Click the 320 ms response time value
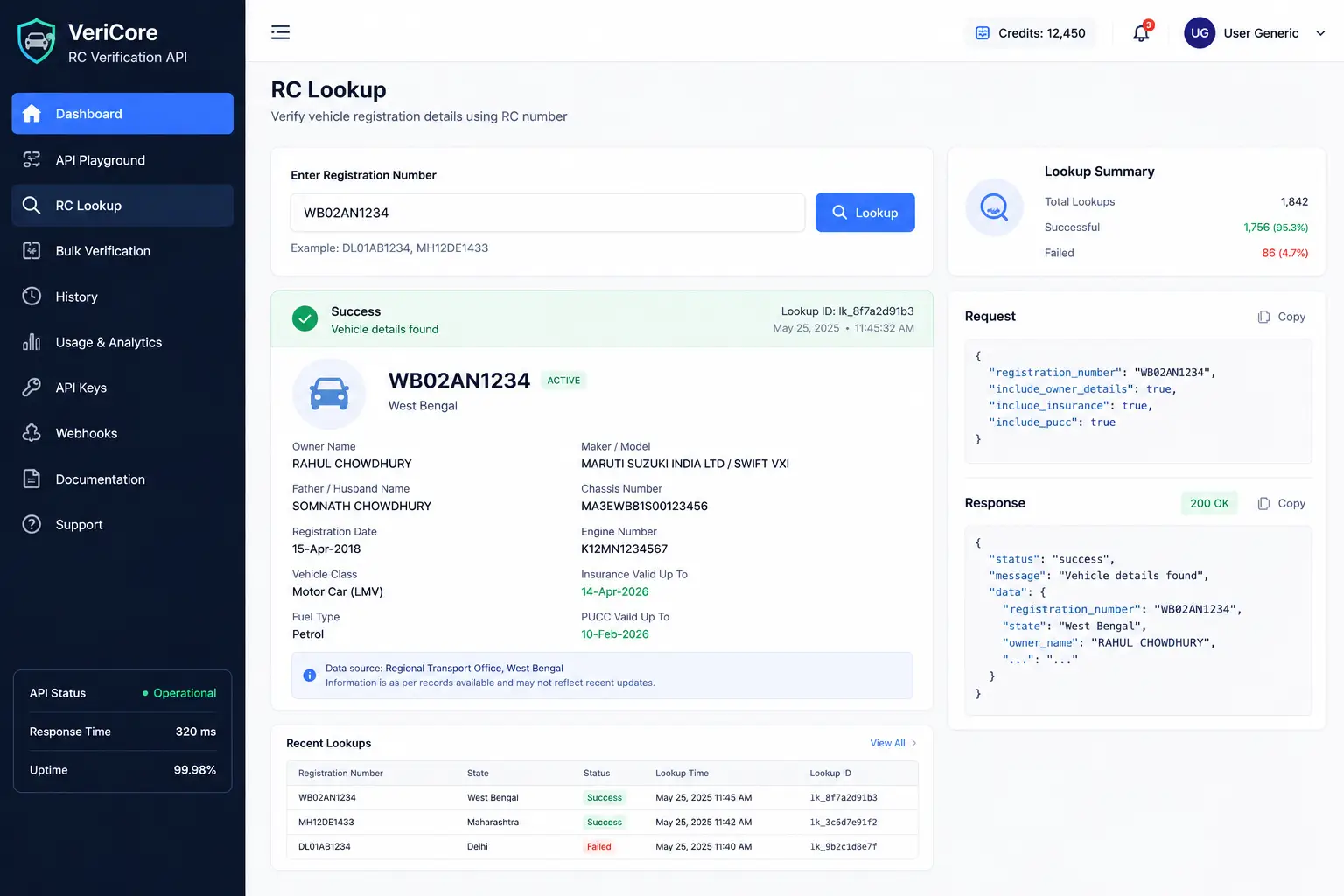 (x=196, y=731)
